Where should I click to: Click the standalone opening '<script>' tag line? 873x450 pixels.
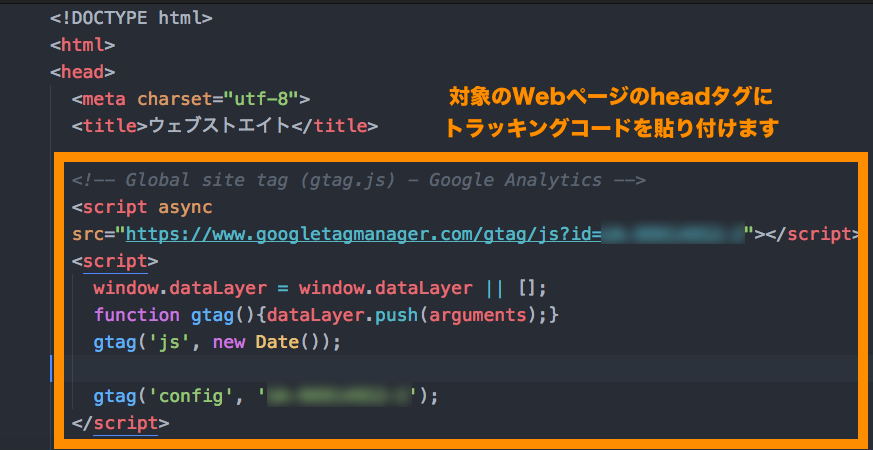coord(115,261)
